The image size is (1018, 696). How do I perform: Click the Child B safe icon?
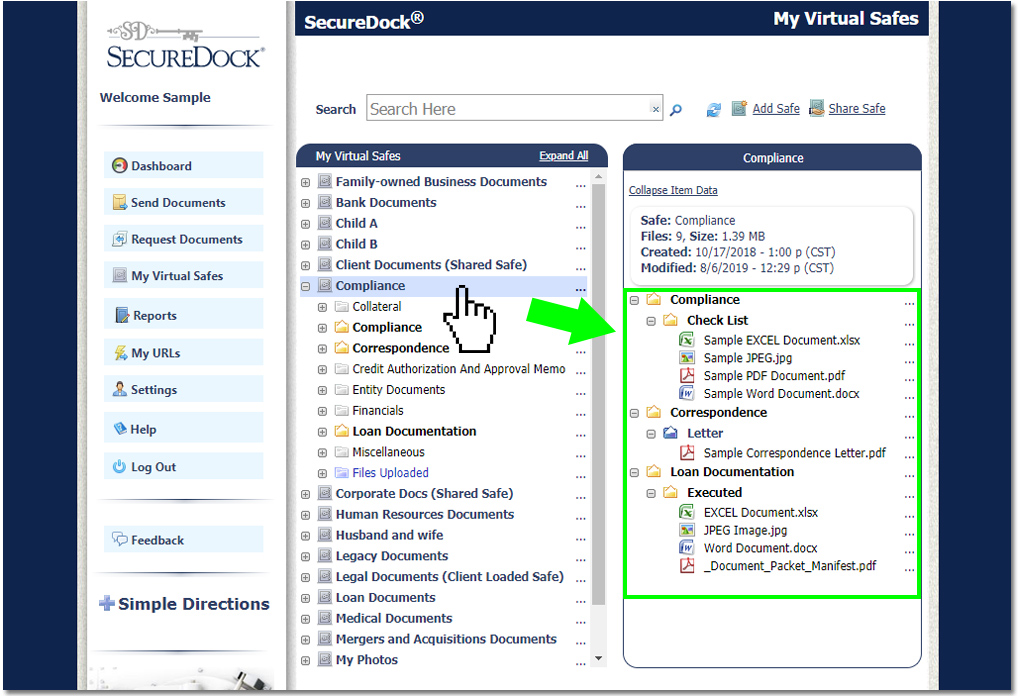pos(325,243)
